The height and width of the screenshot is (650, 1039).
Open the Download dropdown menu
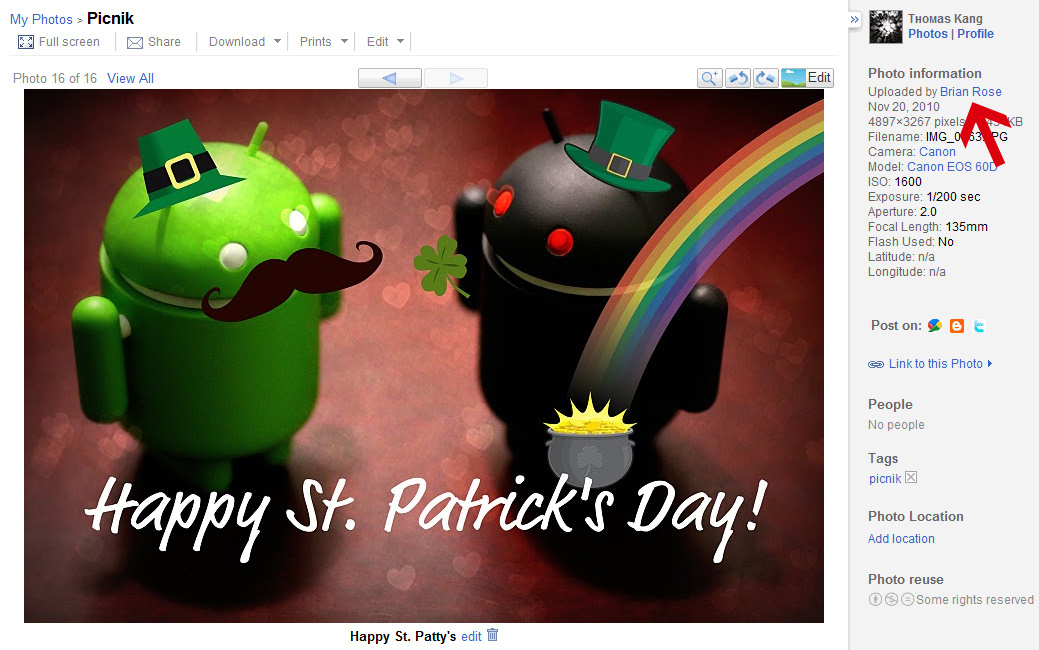pos(245,42)
